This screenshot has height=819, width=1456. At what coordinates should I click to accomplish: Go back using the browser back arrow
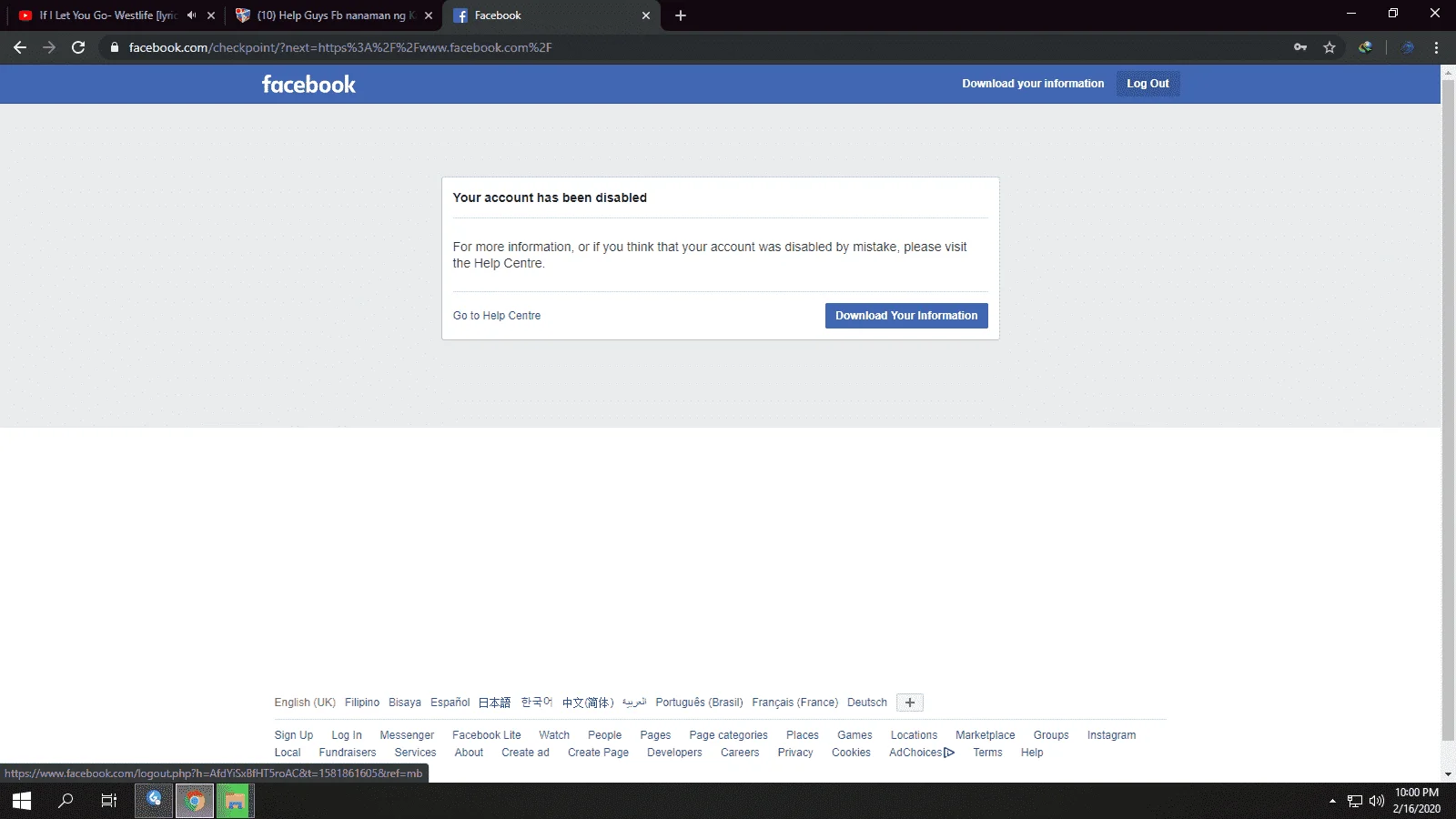(x=20, y=47)
